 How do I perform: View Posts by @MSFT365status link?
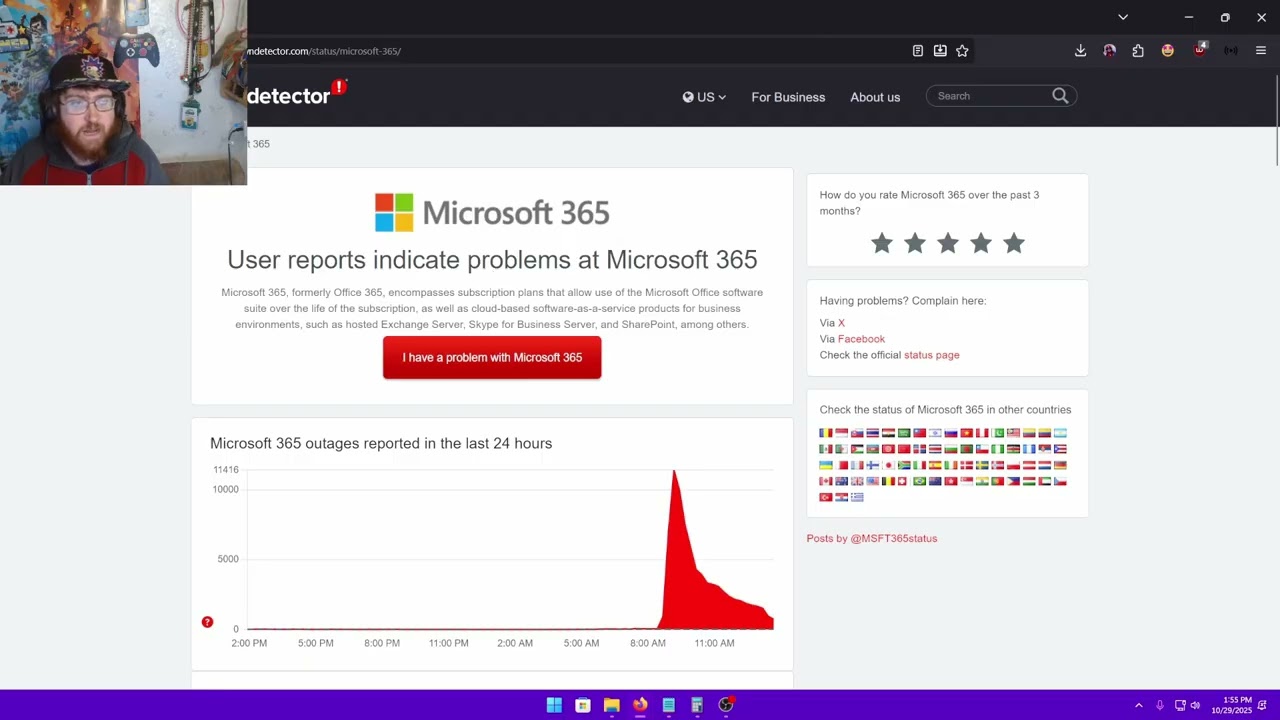click(x=872, y=538)
